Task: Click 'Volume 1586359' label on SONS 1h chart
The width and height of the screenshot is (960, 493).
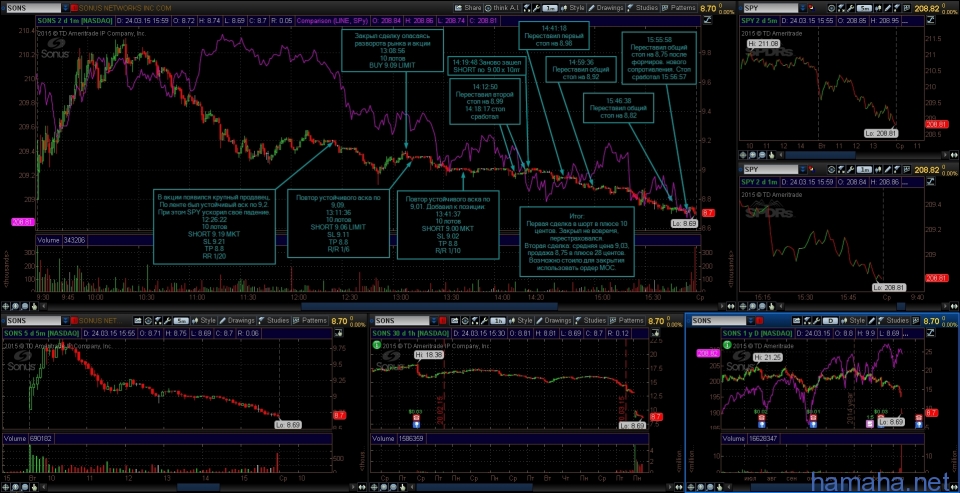Action: click(x=398, y=438)
